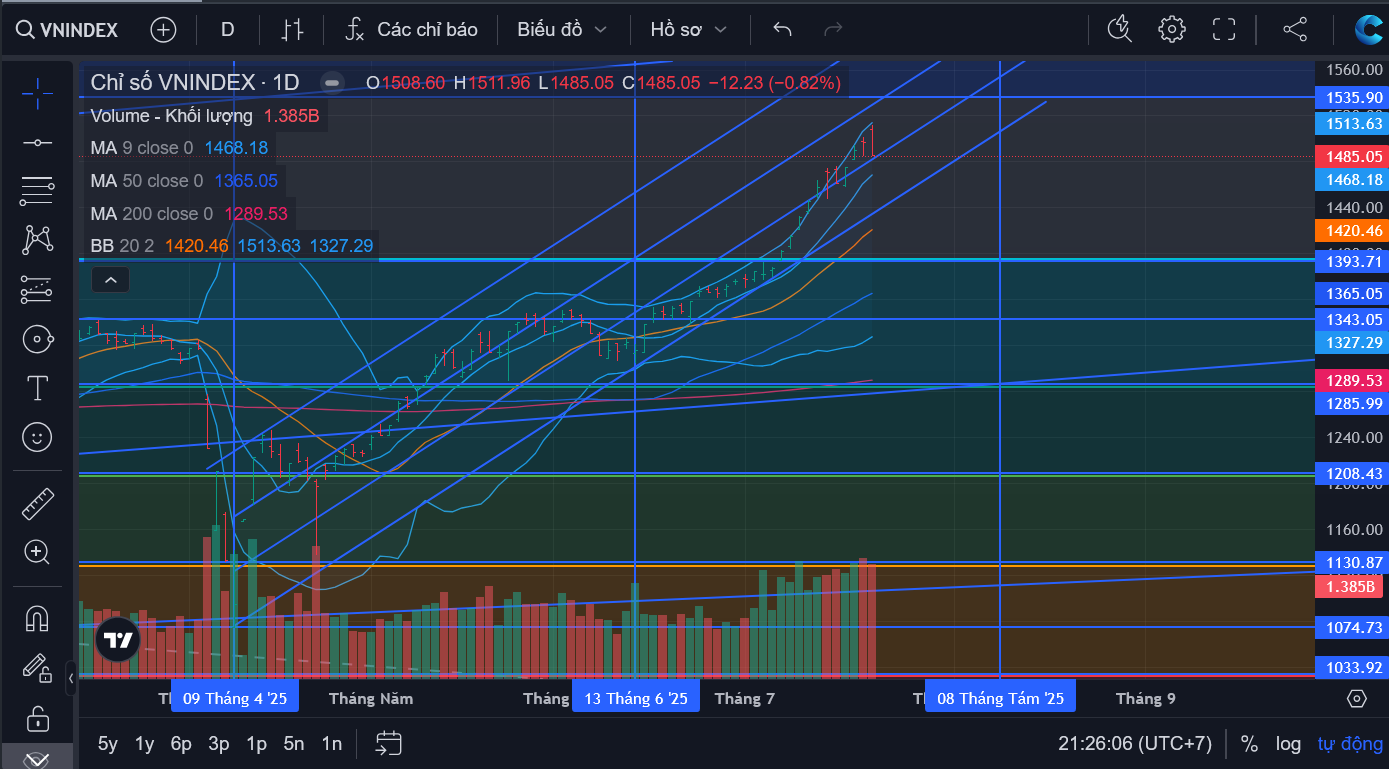Image resolution: width=1389 pixels, height=769 pixels.
Task: Select the MA 9 close 0 legend
Action: pyautogui.click(x=142, y=148)
